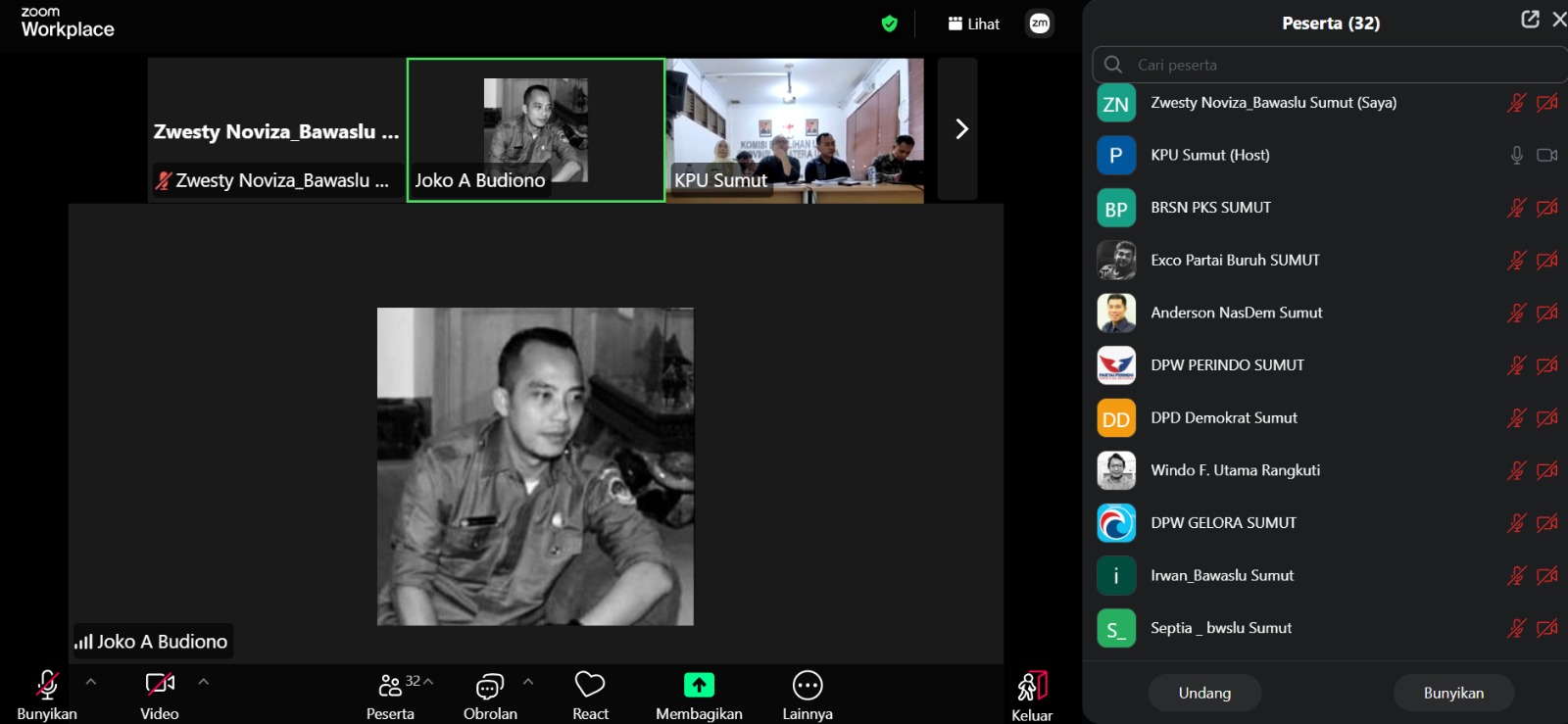The width and height of the screenshot is (1568, 724).
Task: Click the Undang invite button
Action: (1204, 693)
